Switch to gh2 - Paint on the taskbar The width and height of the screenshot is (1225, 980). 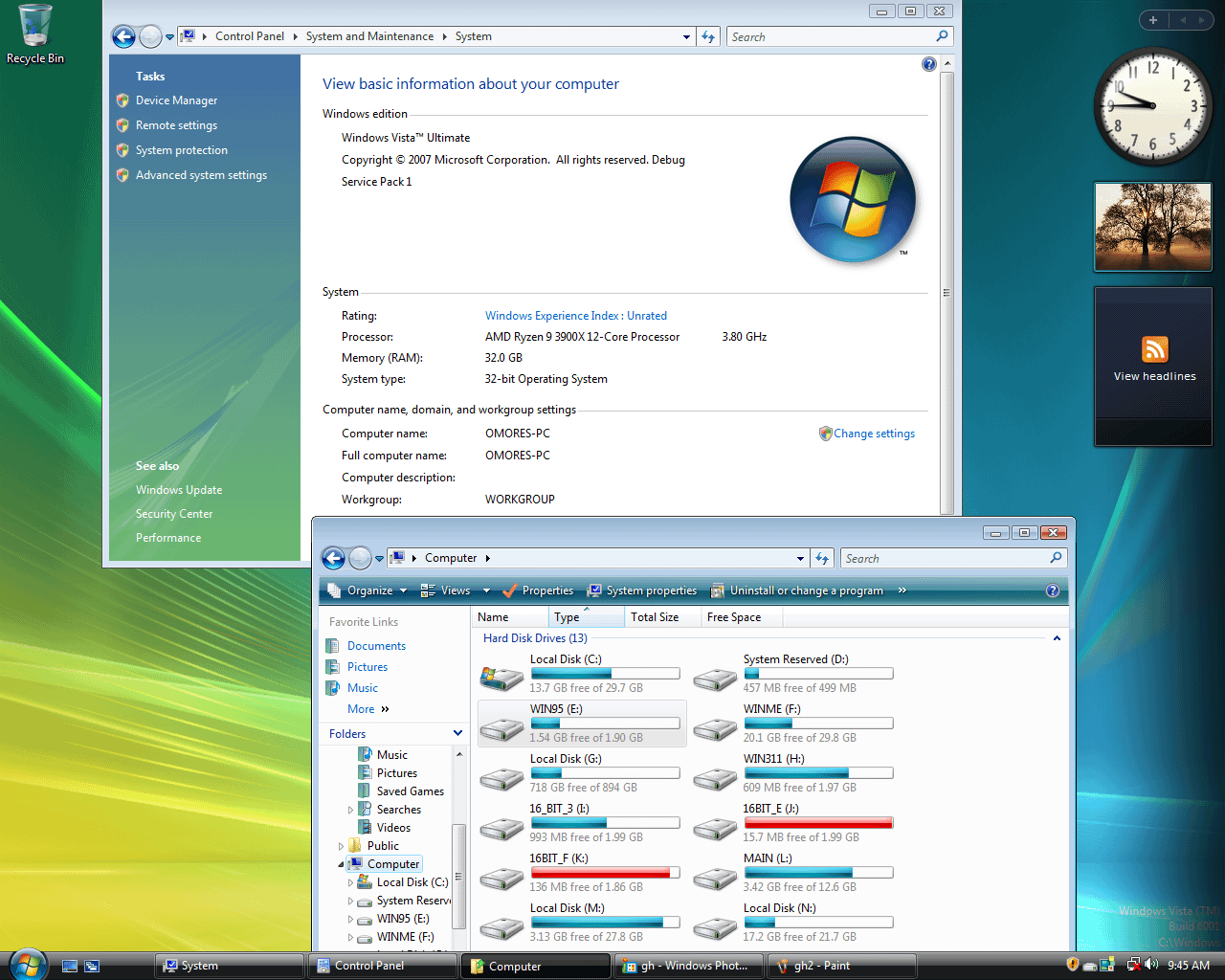pyautogui.click(x=842, y=965)
